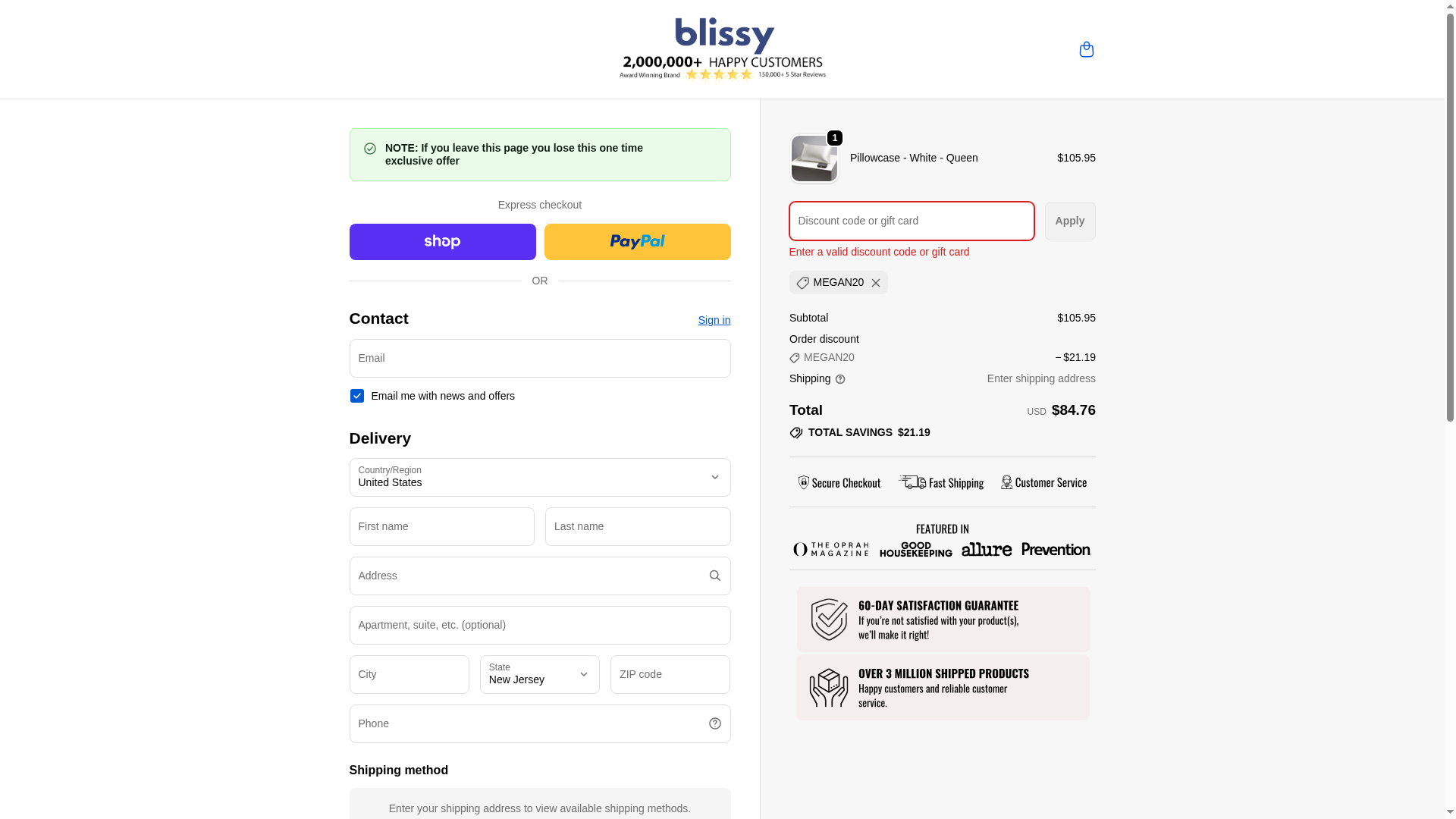Uncheck Email me with news and offers
Image resolution: width=1456 pixels, height=819 pixels.
pos(356,396)
